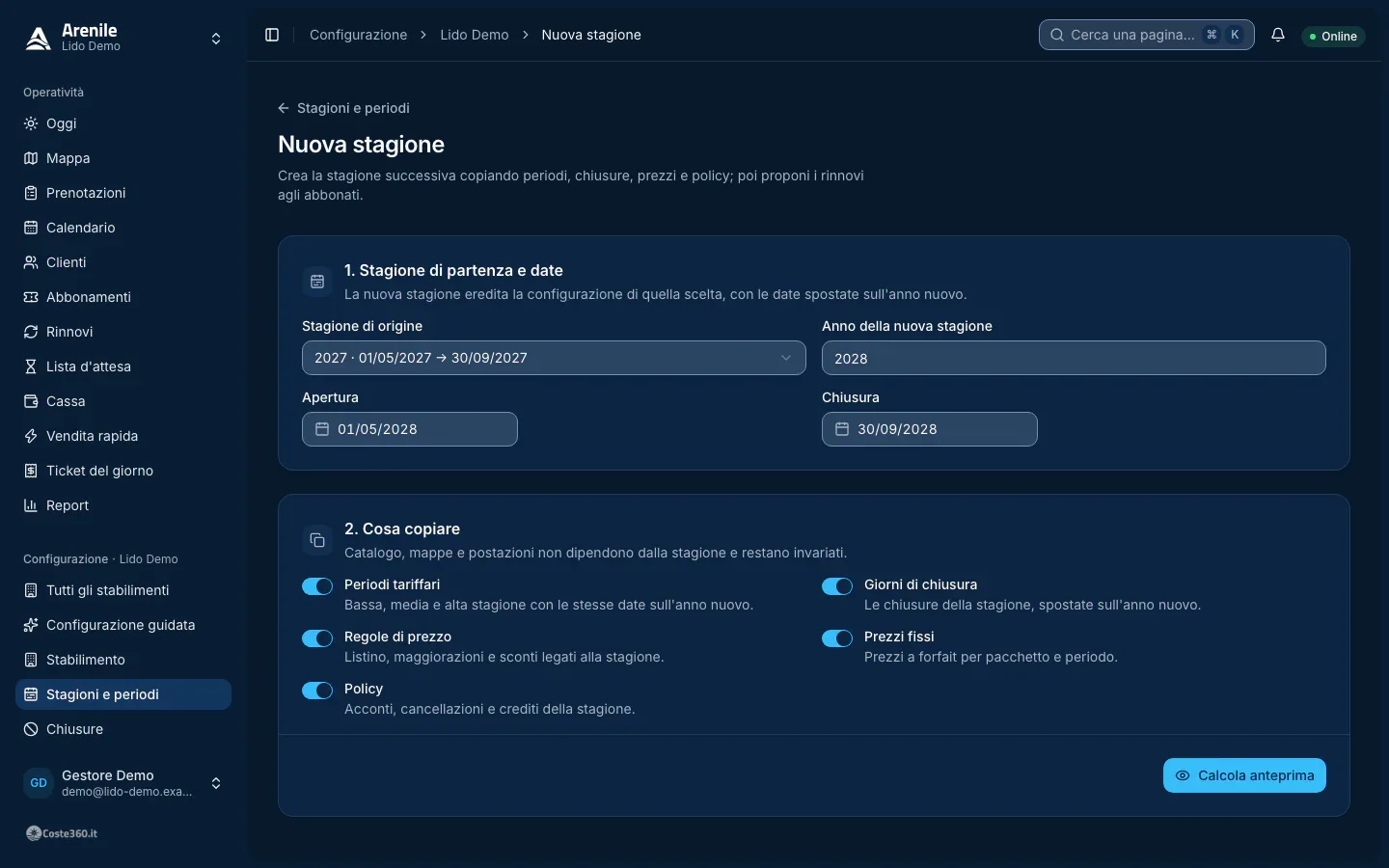Click the Arenile logo icon

pyautogui.click(x=39, y=38)
